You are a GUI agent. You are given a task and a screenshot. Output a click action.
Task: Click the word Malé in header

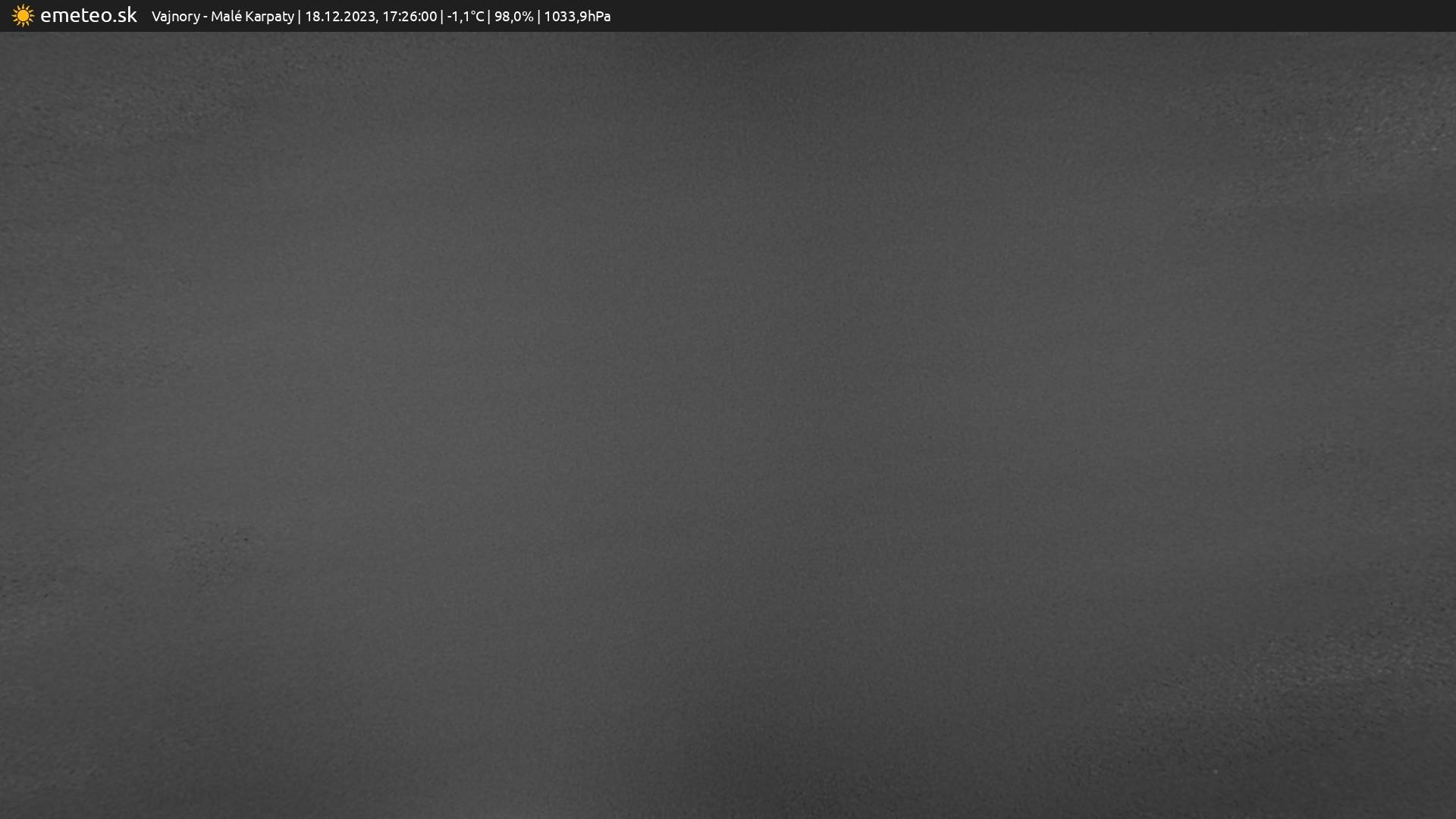point(226,17)
